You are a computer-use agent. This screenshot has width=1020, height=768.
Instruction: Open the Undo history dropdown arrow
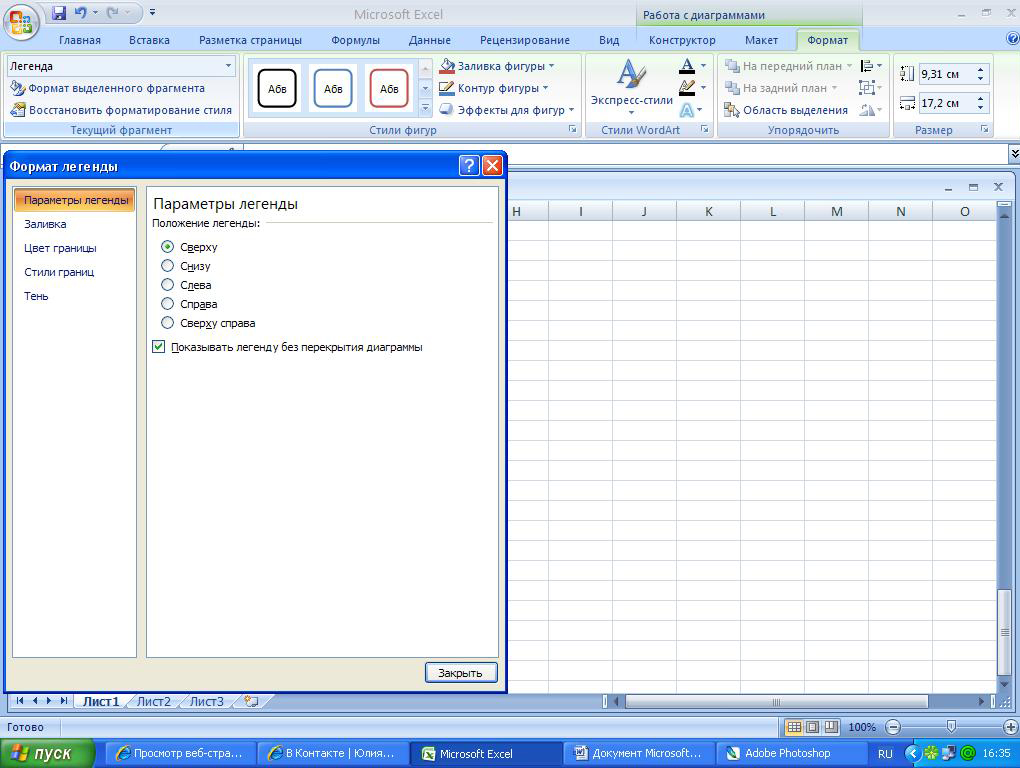click(x=95, y=12)
